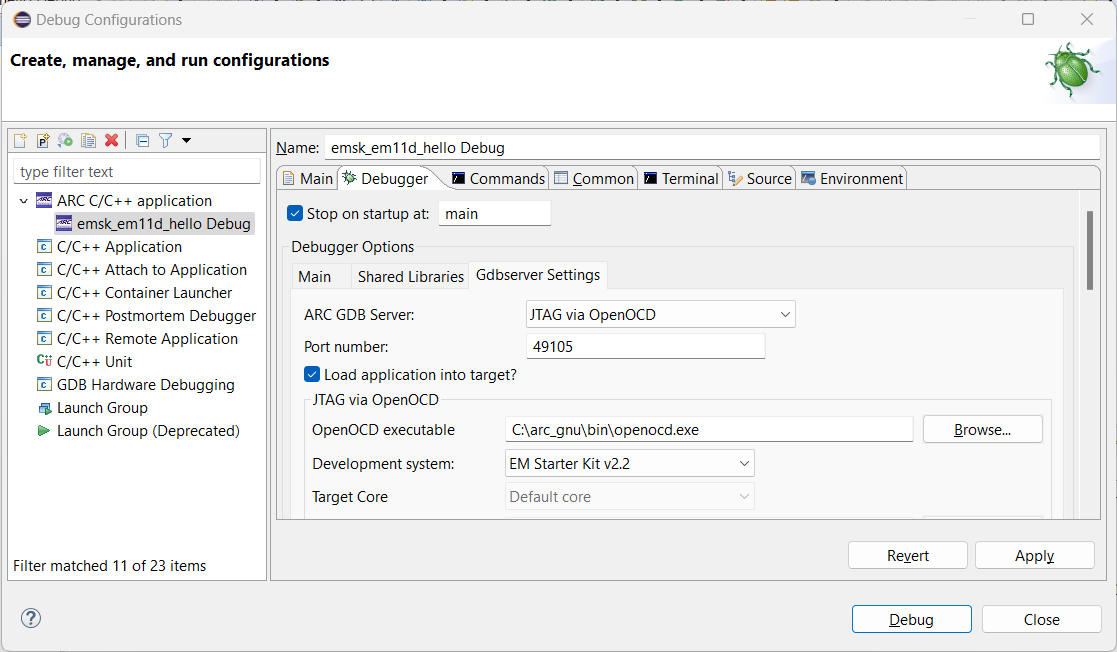This screenshot has height=652, width=1117.
Task: Click the disabled Target Core dropdown
Action: [630, 497]
